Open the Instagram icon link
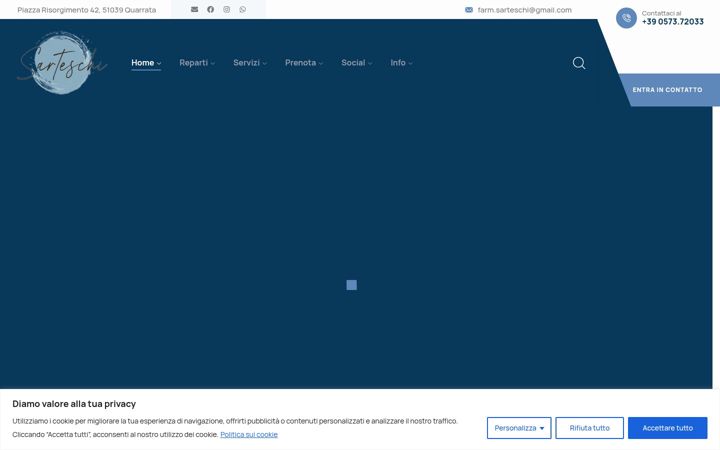 click(226, 9)
